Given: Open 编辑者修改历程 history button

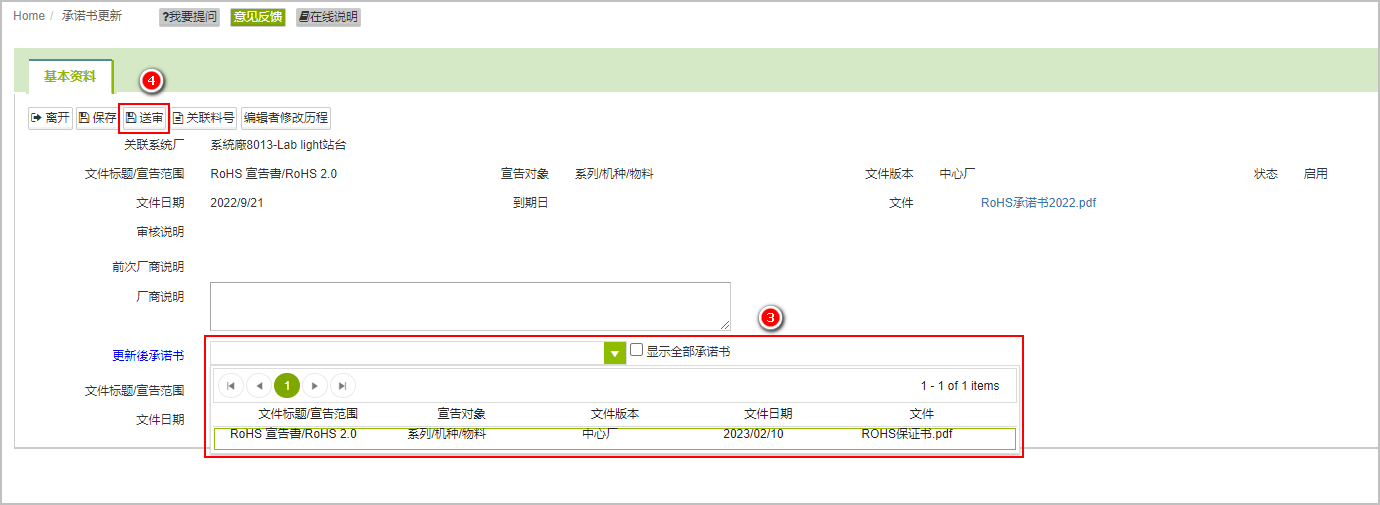Looking at the screenshot, I should [x=286, y=118].
